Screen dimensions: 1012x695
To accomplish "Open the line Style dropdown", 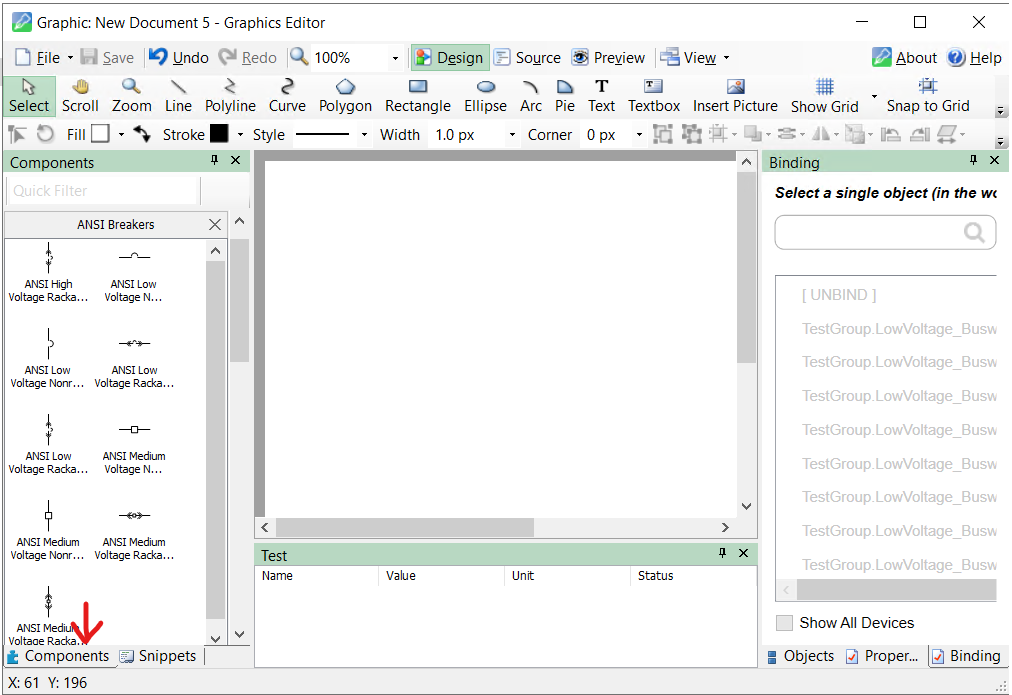I will pos(364,135).
